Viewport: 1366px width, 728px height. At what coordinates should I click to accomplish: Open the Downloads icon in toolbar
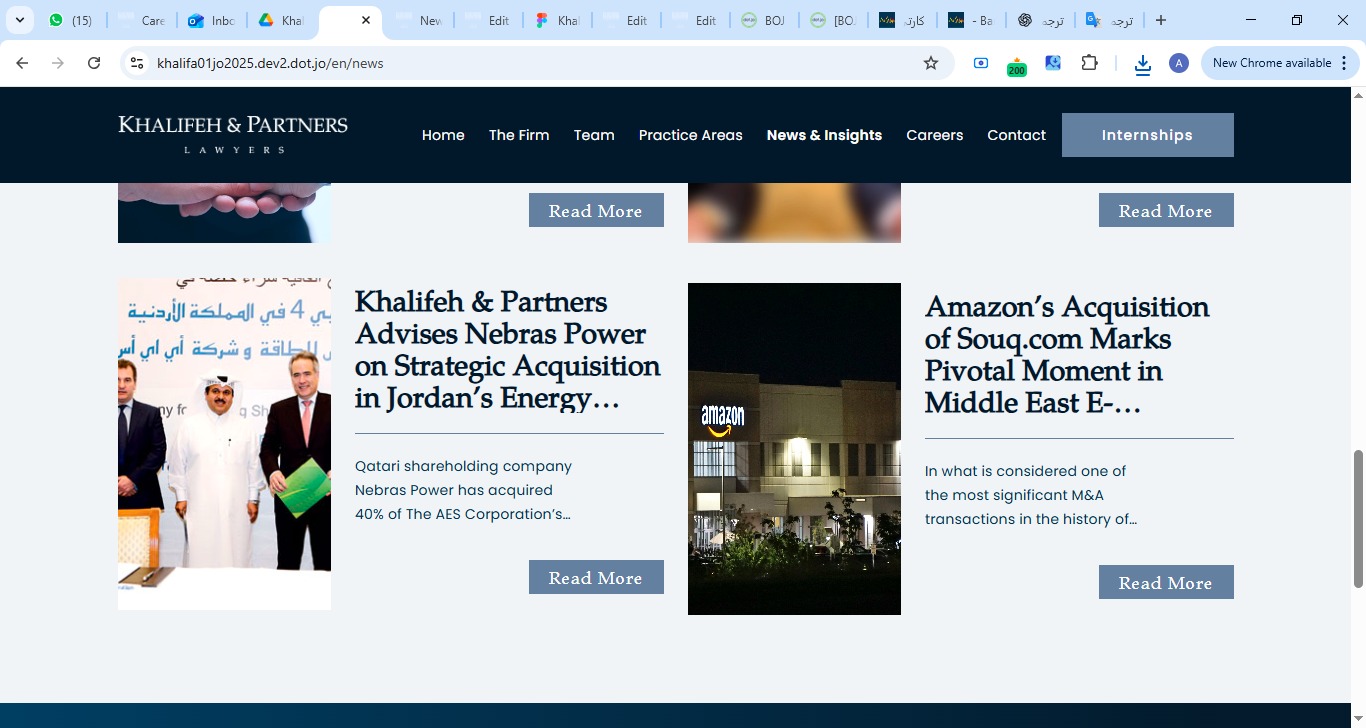point(1143,64)
